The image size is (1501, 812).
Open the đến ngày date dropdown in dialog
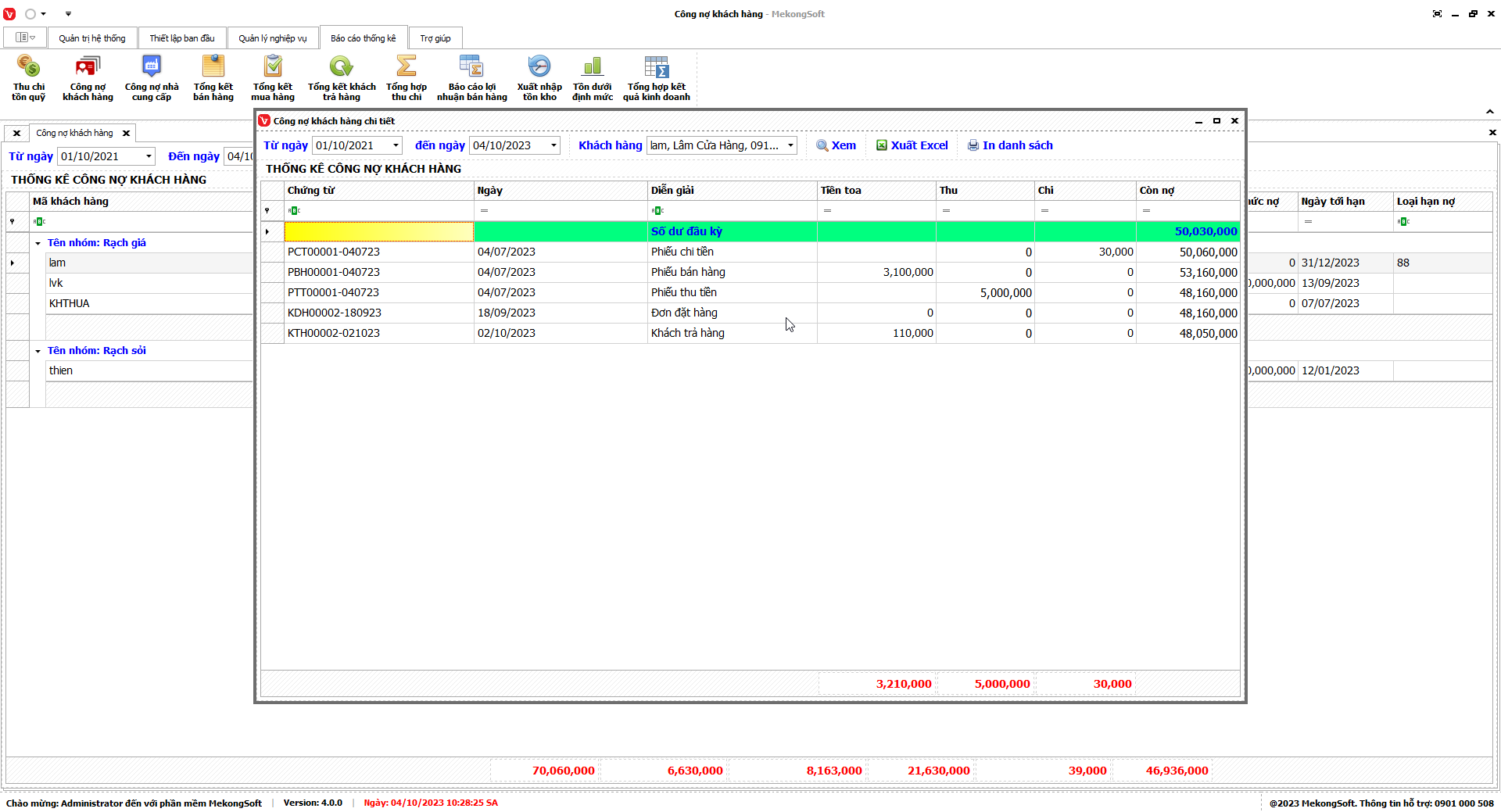pyautogui.click(x=553, y=145)
